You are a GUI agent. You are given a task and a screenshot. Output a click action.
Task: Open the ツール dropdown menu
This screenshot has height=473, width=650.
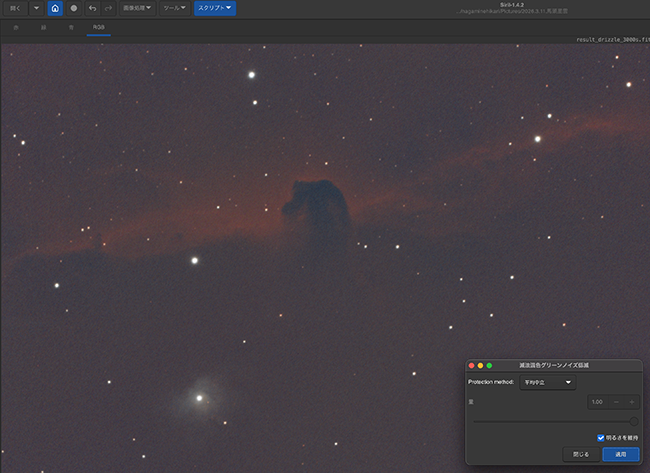coord(175,8)
